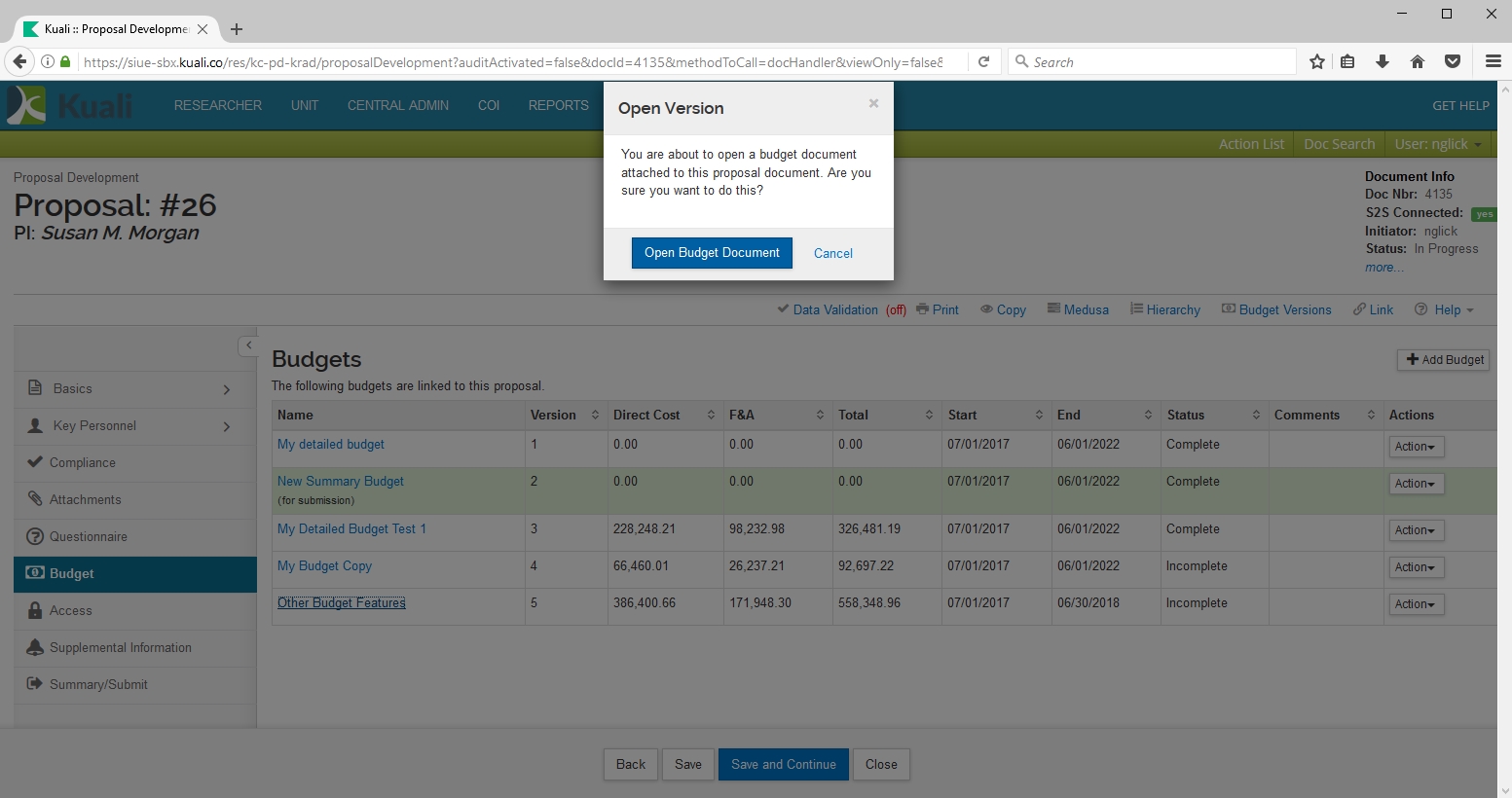1512x798 pixels.
Task: Open the Action dropdown for My Budget Copy
Action: click(x=1415, y=567)
